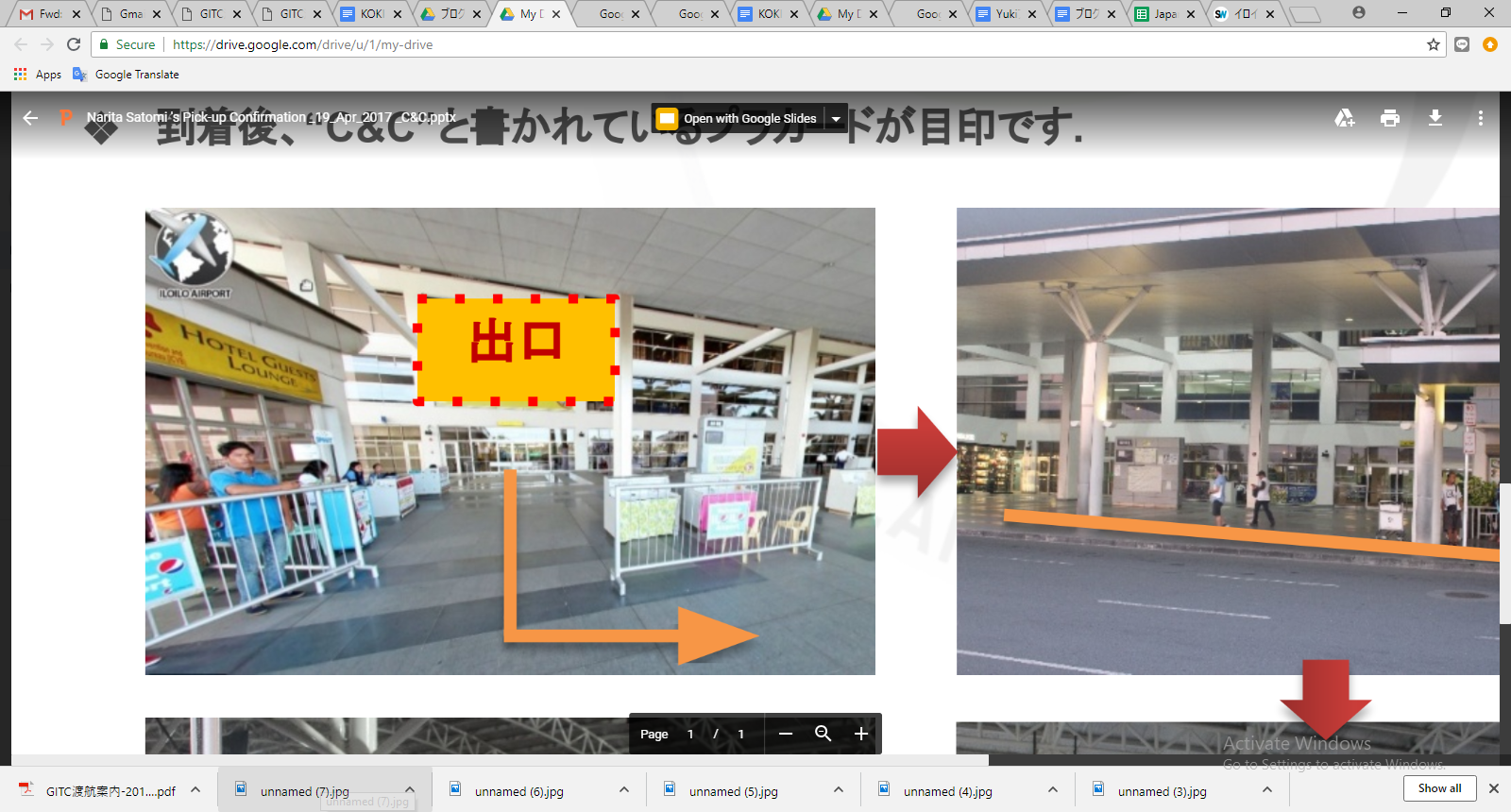The width and height of the screenshot is (1511, 812).
Task: Click the yellow 出口 sign box
Action: pos(516,349)
